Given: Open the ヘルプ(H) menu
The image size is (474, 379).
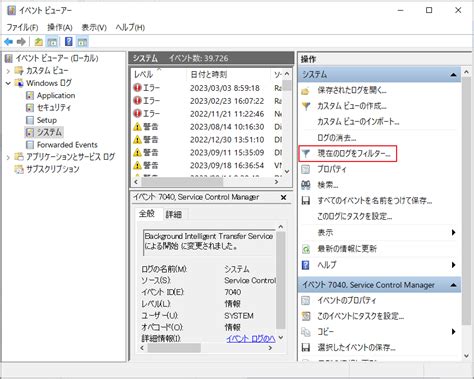Looking at the screenshot, I should 130,27.
